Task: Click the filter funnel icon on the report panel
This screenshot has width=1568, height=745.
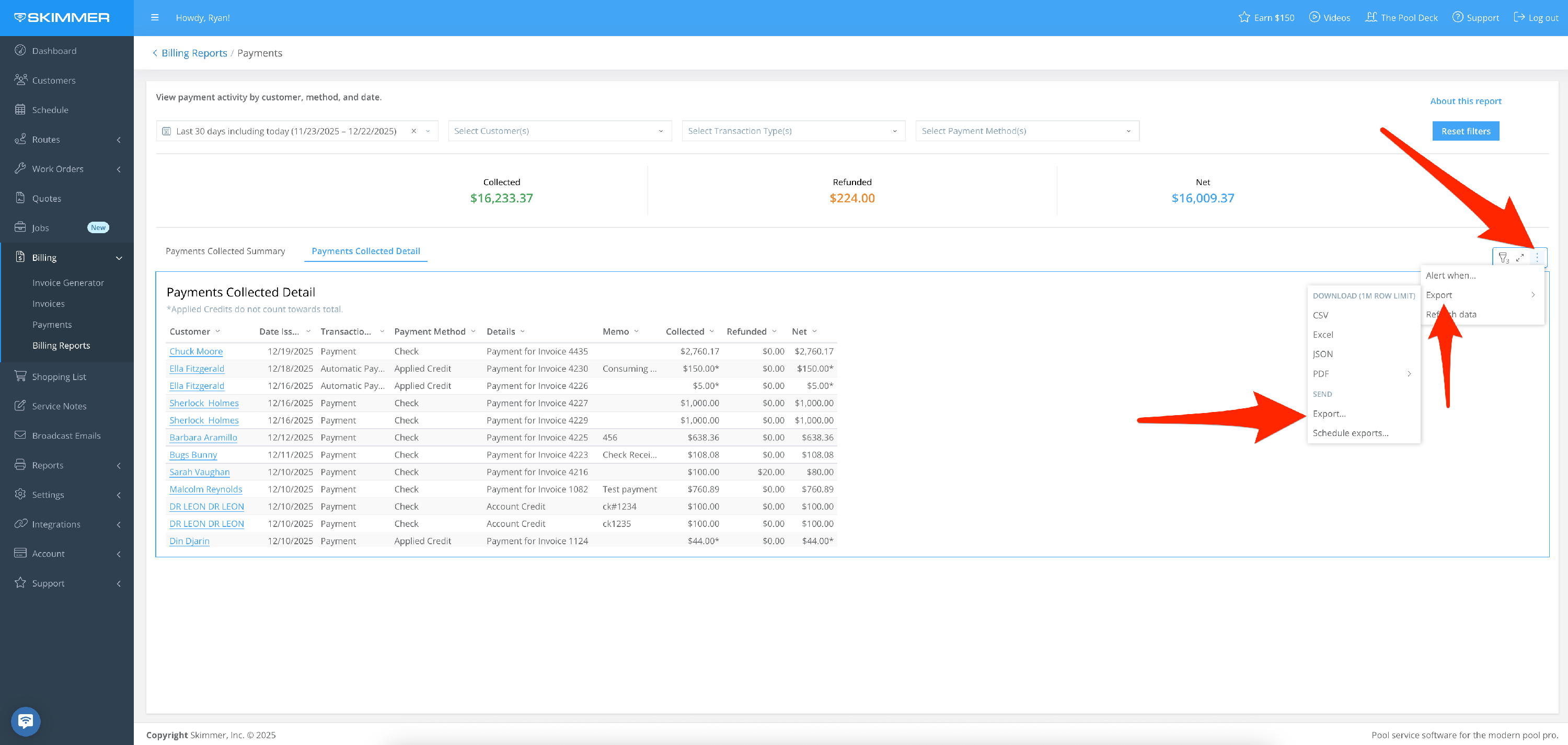Action: click(1503, 257)
